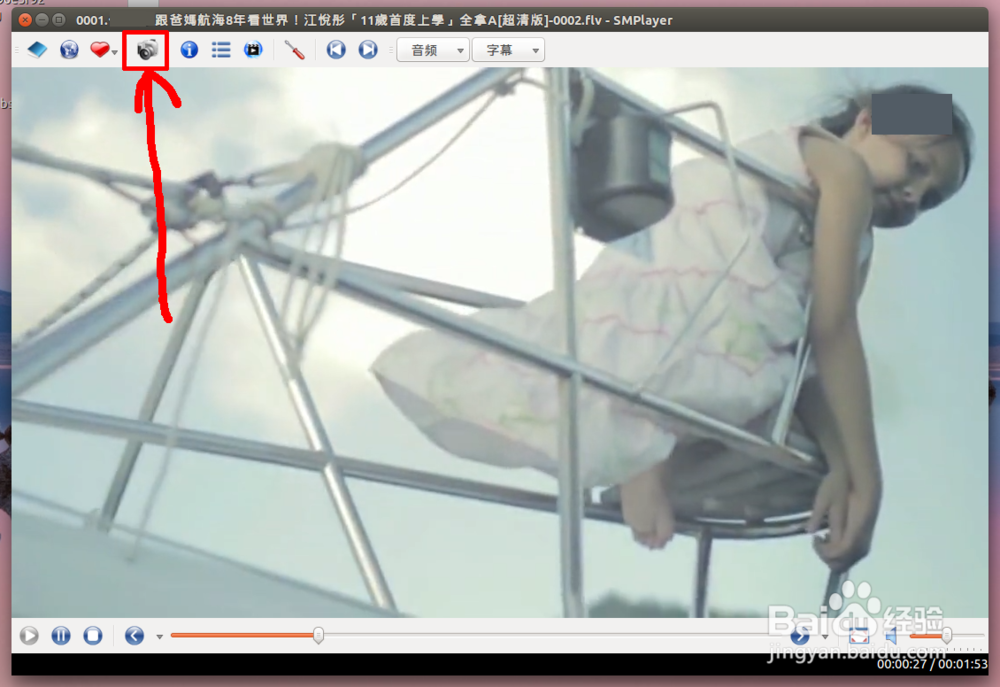Viewport: 1000px width, 687px height.
Task: Open the 音频 audio dropdown
Action: [433, 50]
